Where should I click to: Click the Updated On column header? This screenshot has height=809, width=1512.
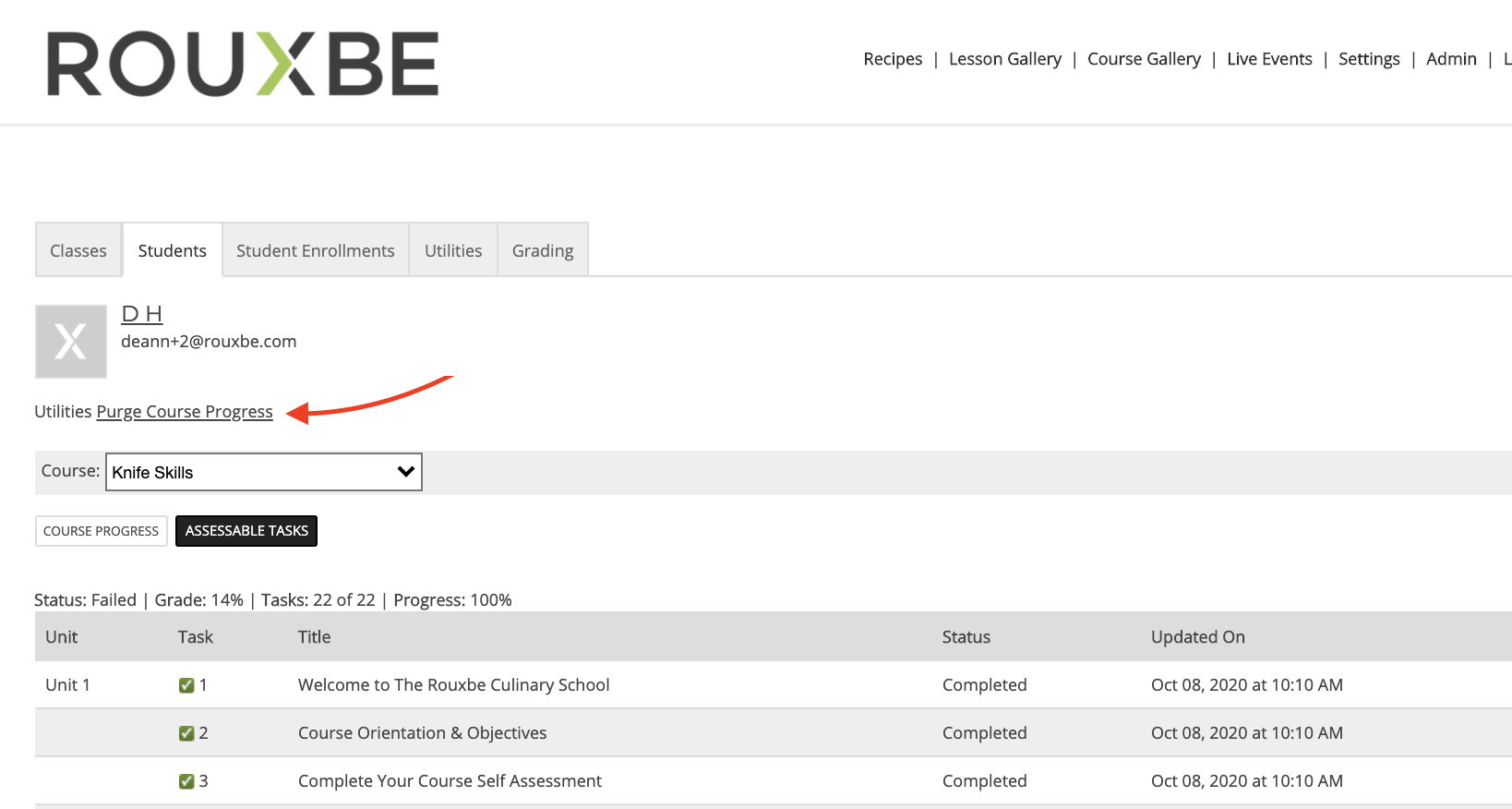click(x=1198, y=637)
